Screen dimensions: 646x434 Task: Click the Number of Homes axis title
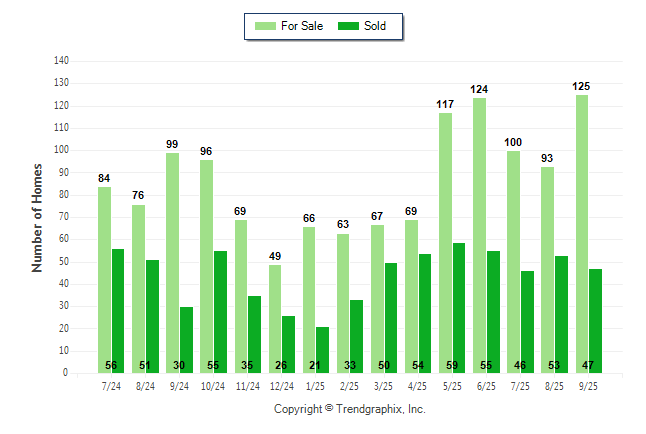click(x=37, y=217)
